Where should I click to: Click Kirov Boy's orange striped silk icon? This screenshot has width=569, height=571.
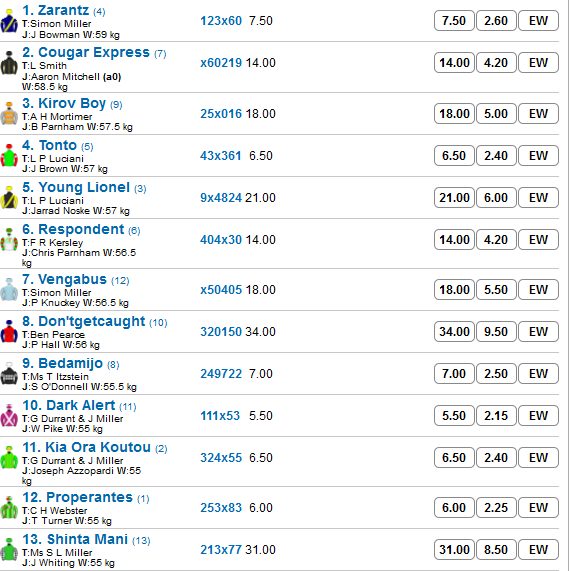9,114
